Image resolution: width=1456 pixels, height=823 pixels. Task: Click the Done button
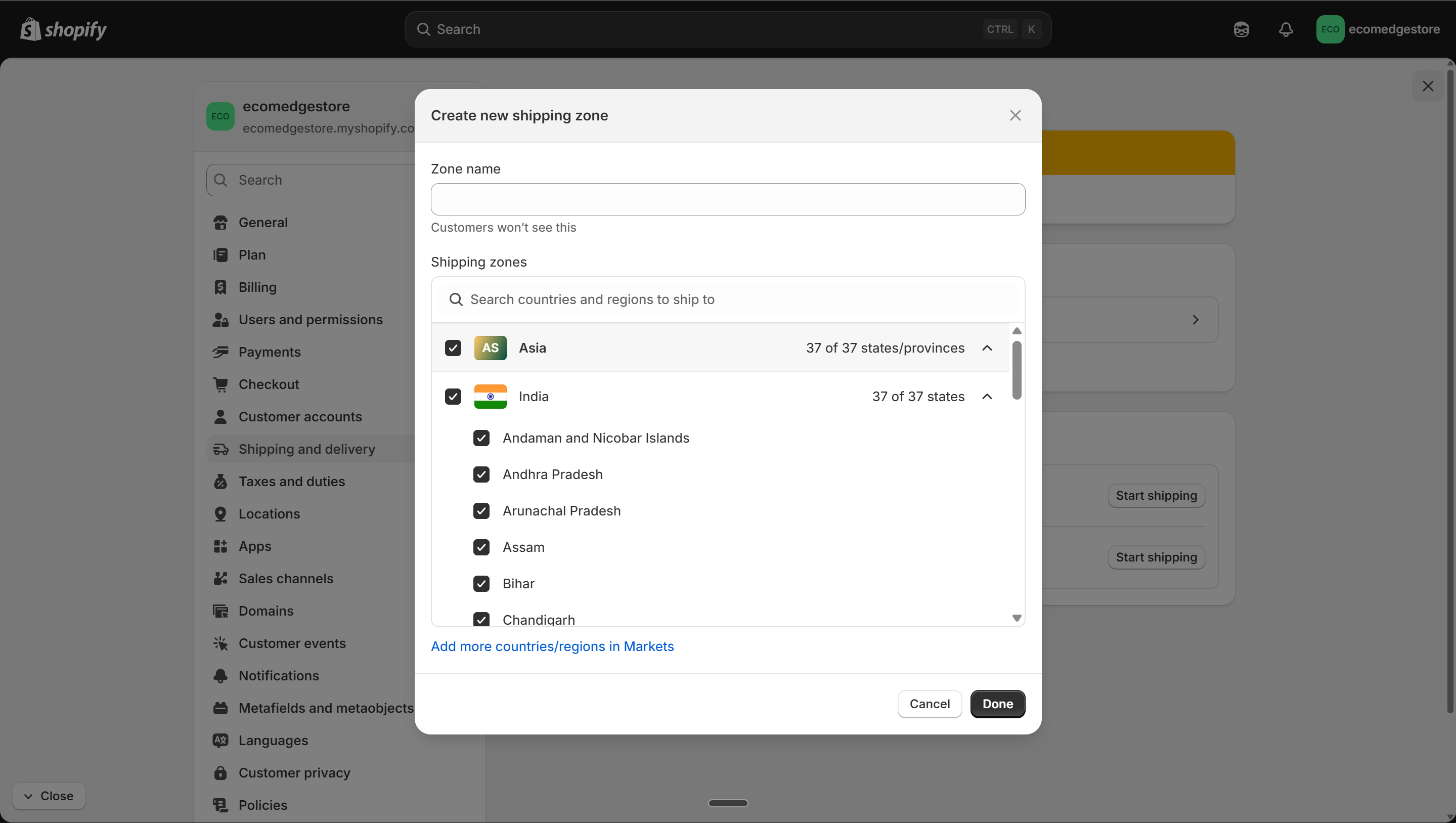[997, 704]
